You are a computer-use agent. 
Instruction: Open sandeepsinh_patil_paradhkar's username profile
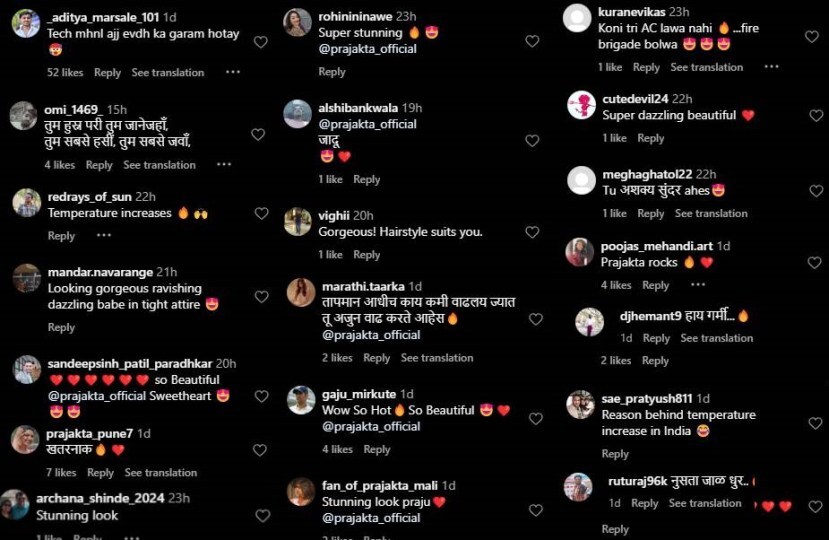[x=130, y=363]
